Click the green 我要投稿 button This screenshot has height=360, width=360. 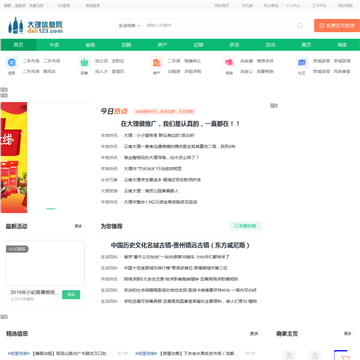[245, 226]
